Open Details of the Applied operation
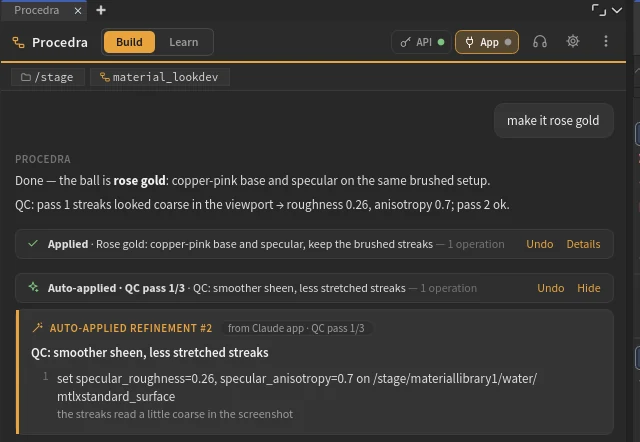The width and height of the screenshot is (640, 442). click(x=583, y=244)
